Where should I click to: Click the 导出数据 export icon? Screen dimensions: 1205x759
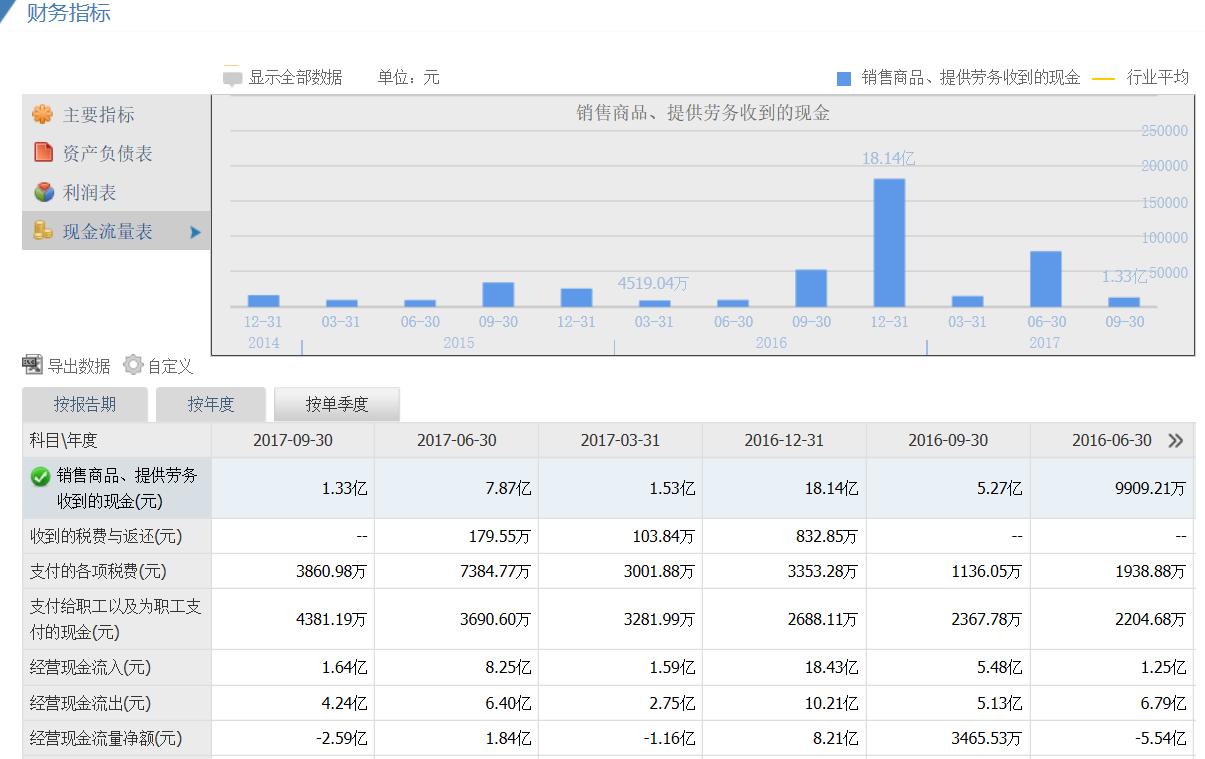click(32, 365)
